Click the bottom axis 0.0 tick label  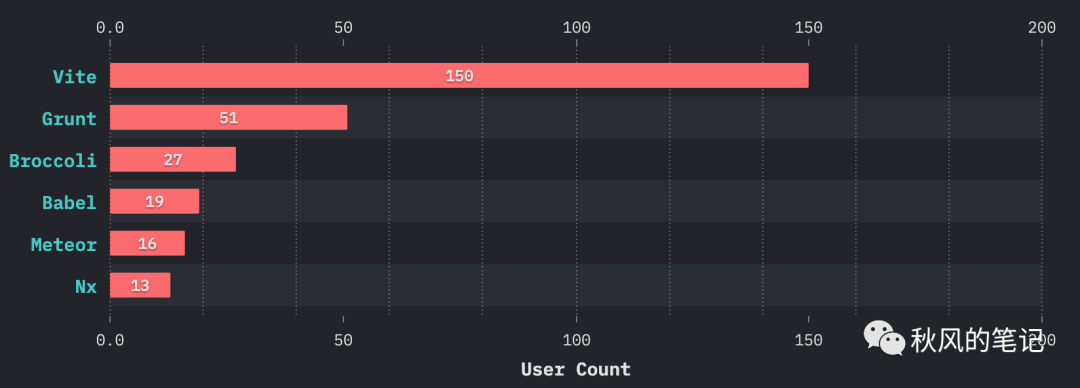(x=110, y=340)
